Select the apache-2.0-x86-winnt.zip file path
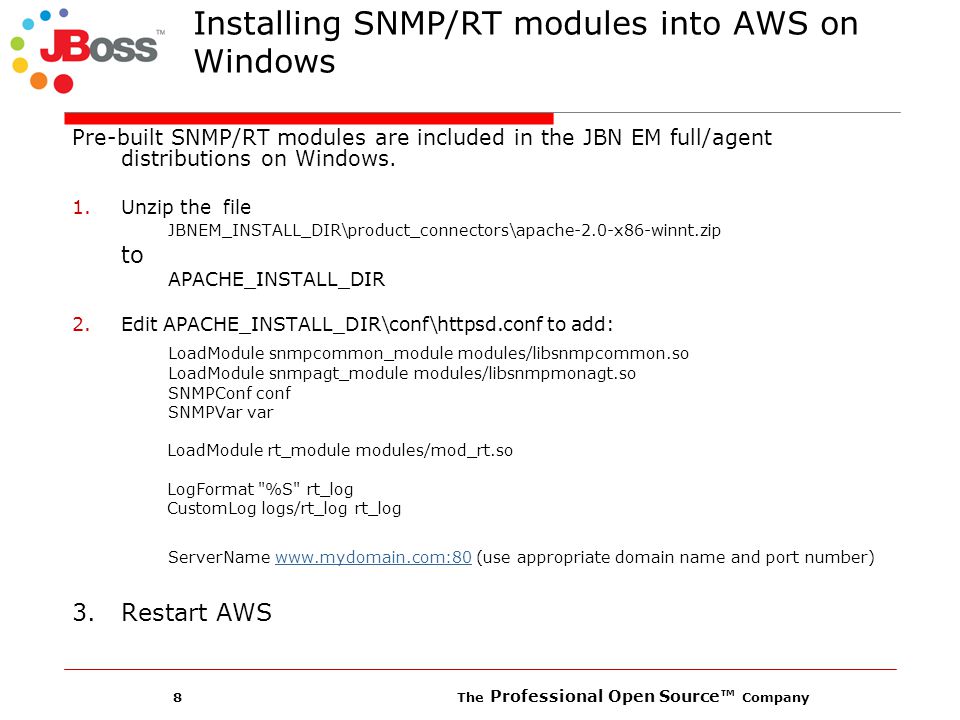960x720 pixels. pyautogui.click(x=444, y=230)
